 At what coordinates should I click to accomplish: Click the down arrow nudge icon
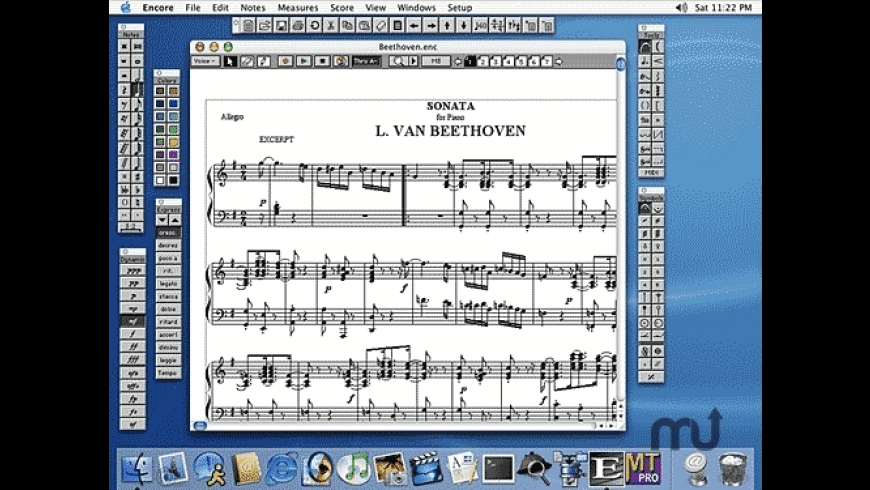(464, 26)
